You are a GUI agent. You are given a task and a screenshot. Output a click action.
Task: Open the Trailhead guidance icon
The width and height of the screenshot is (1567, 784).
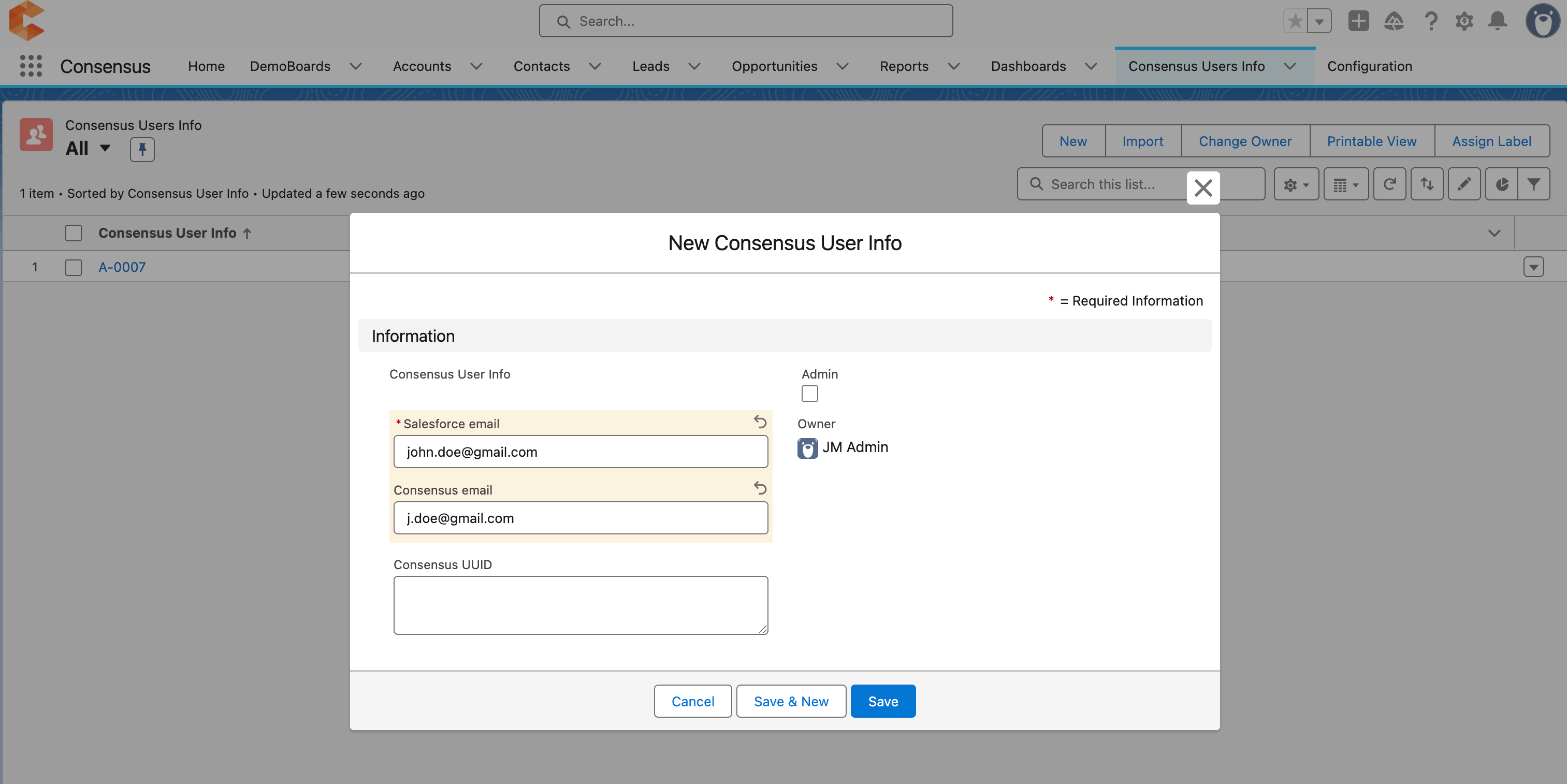(x=1394, y=21)
